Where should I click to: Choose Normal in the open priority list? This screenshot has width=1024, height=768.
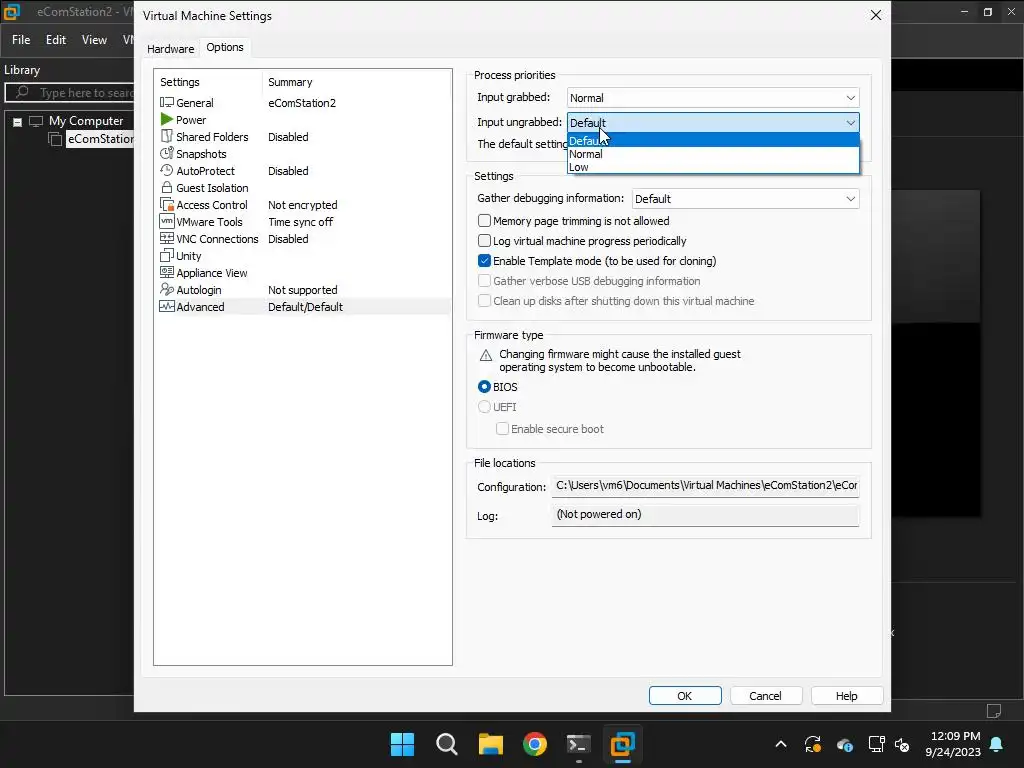click(x=713, y=154)
